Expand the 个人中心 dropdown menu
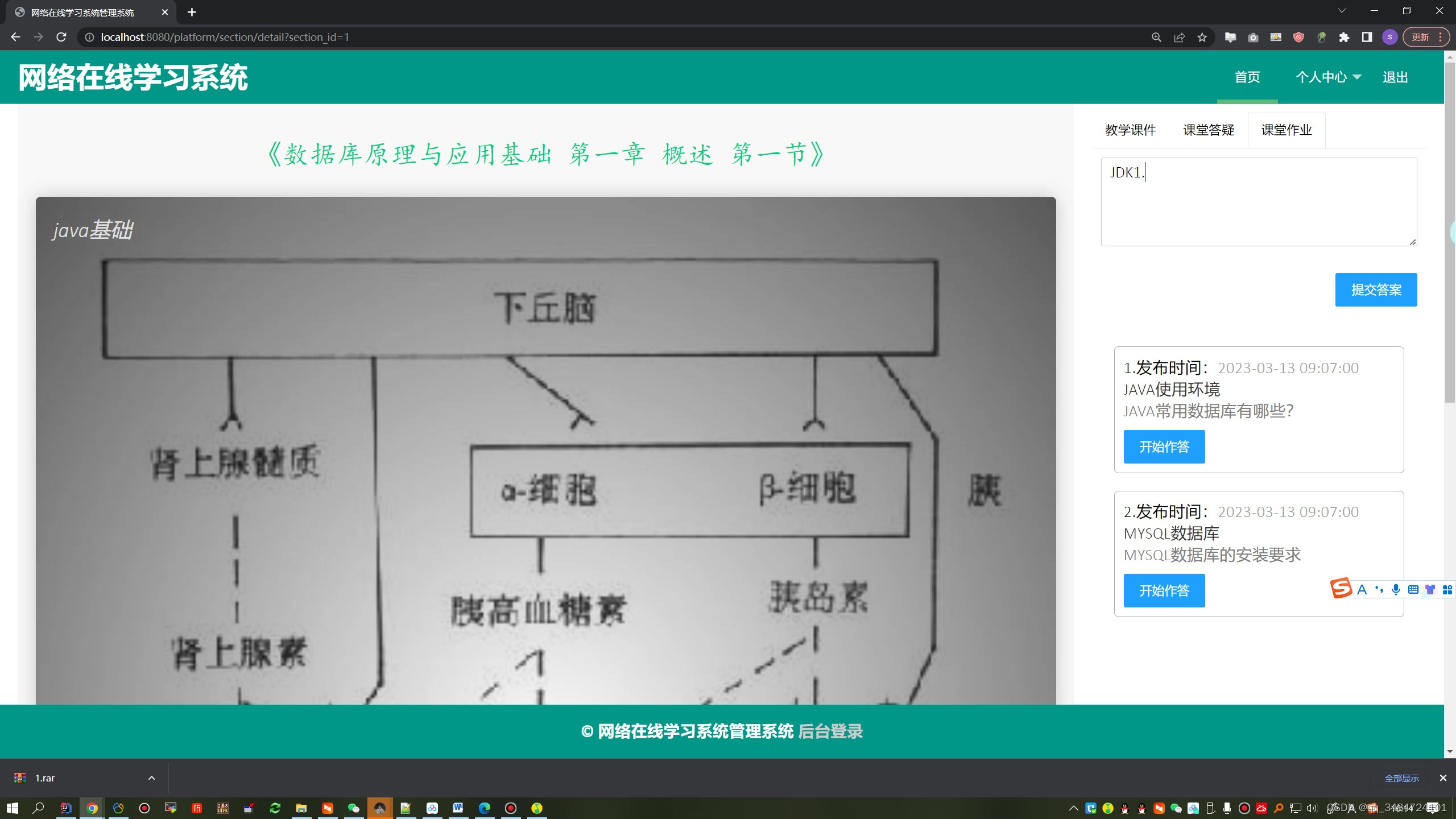The width and height of the screenshot is (1456, 819). tap(1328, 77)
